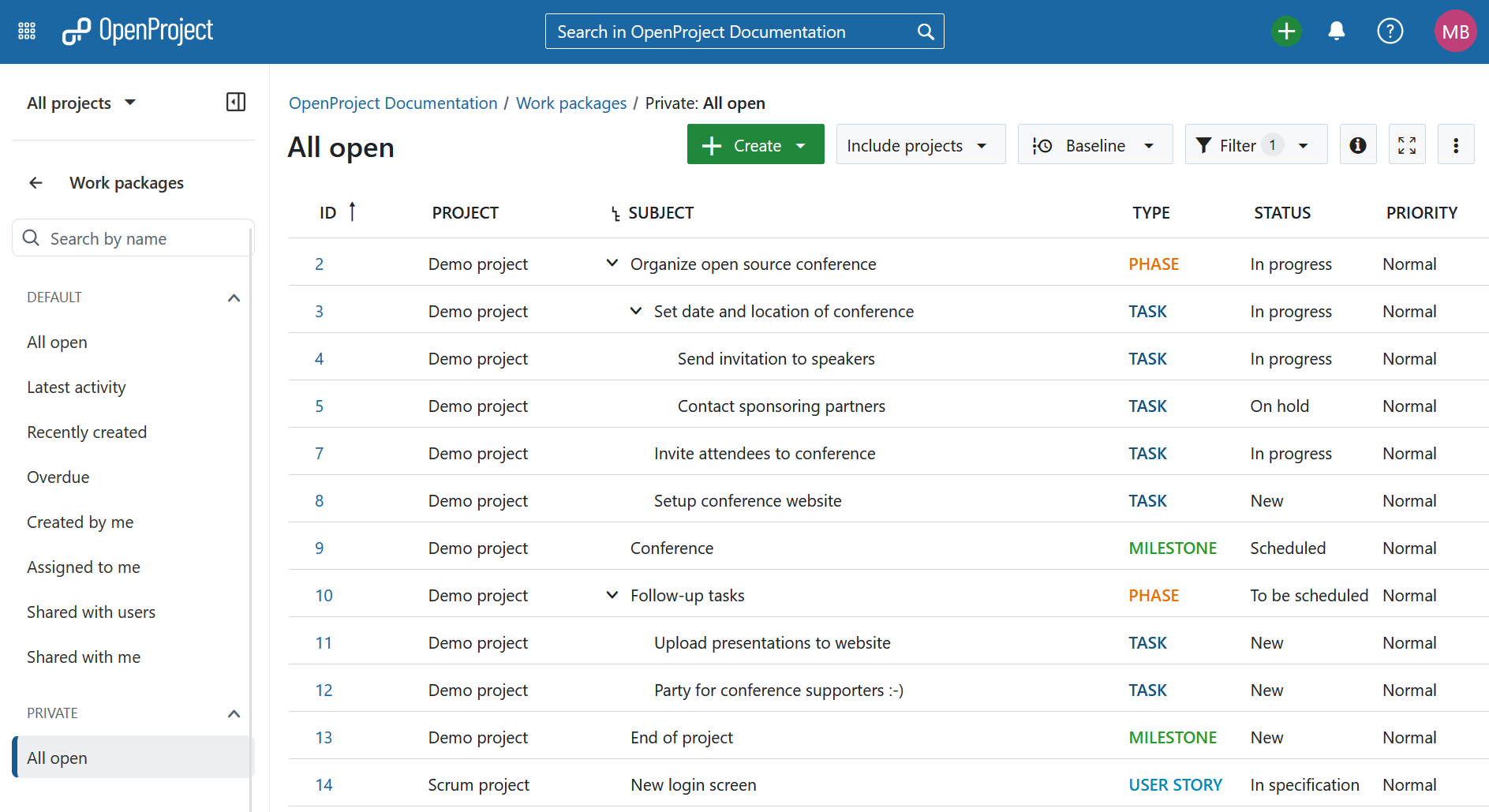
Task: Click 'On hold' status cell
Action: 1280,406
